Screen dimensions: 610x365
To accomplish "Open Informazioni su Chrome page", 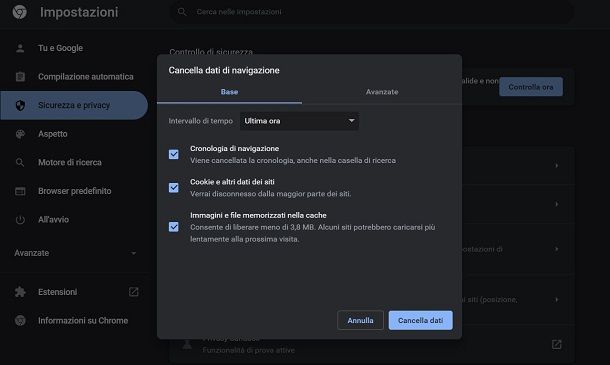I will 74,321.
